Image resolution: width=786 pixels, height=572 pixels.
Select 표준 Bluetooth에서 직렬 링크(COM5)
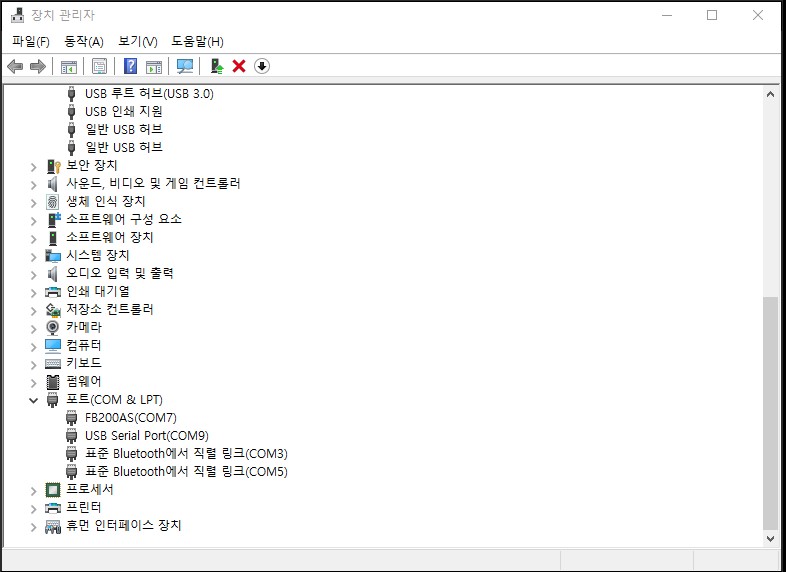186,472
